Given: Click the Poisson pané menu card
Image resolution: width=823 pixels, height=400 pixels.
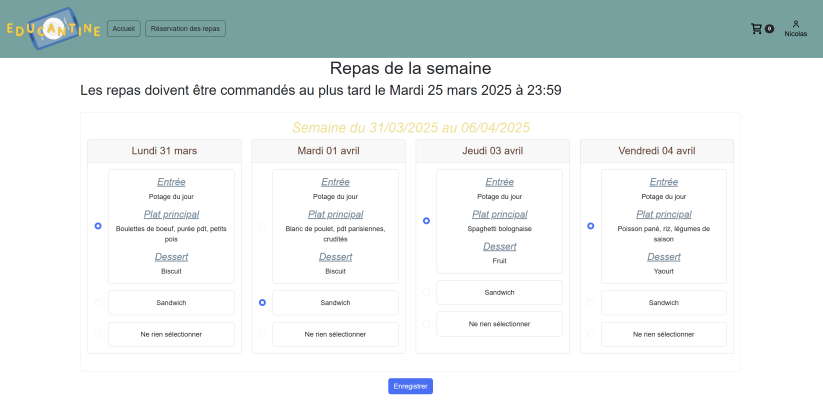Looking at the screenshot, I should point(663,226).
